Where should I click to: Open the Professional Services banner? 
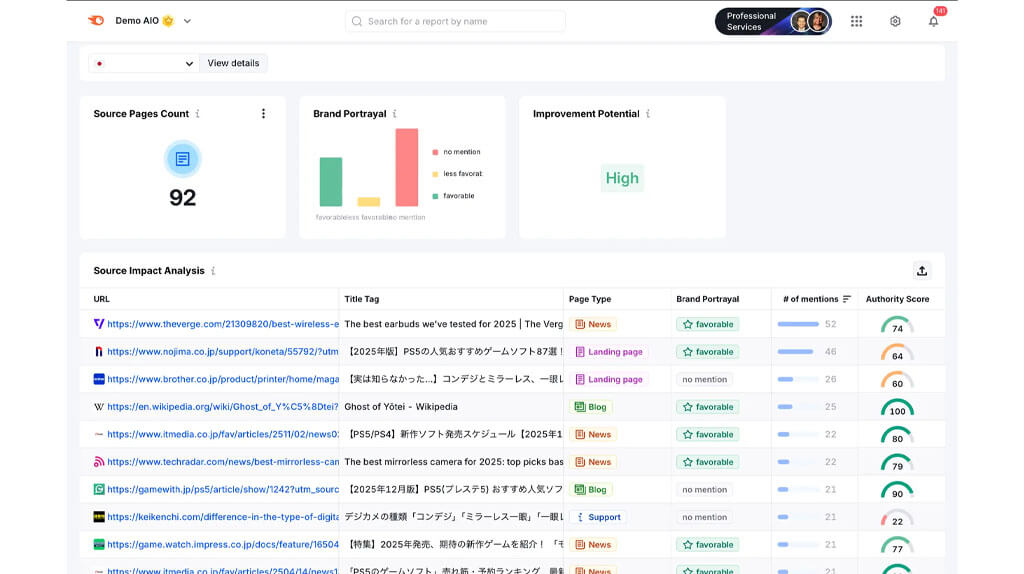[773, 21]
